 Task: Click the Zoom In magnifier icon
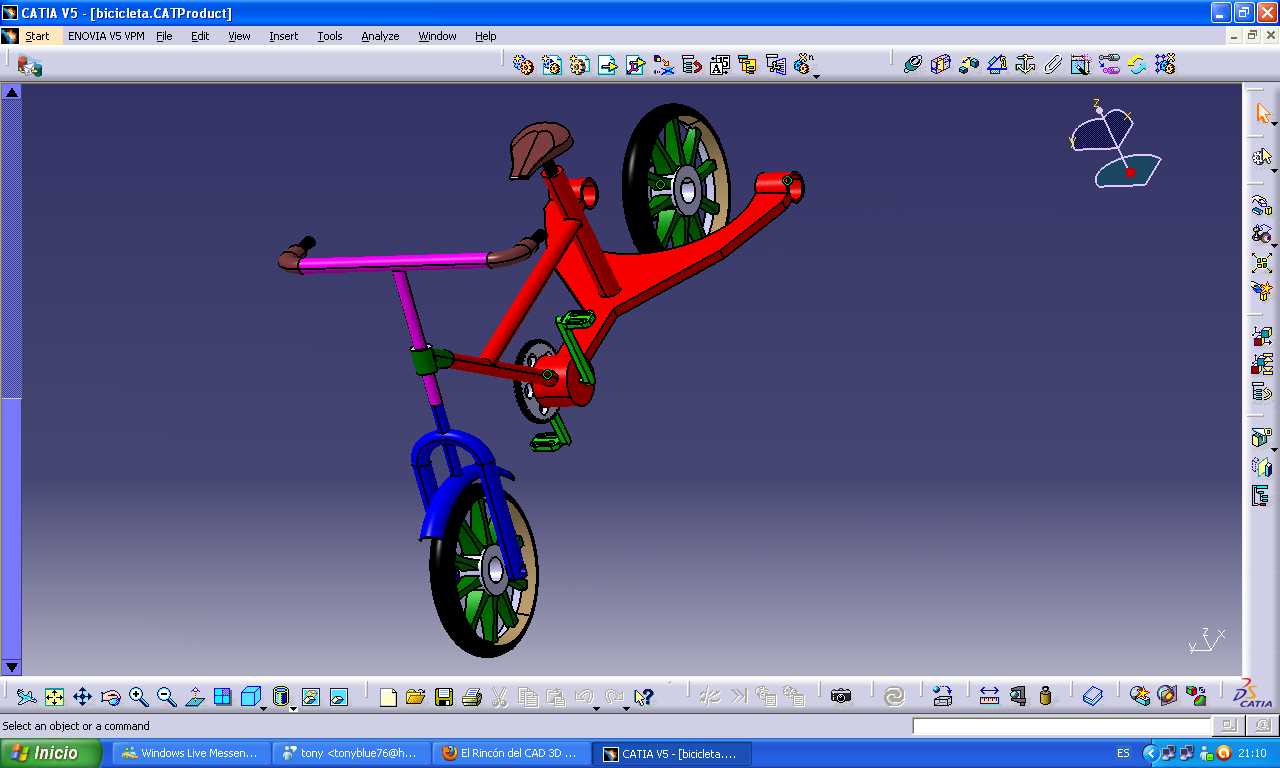click(x=139, y=696)
